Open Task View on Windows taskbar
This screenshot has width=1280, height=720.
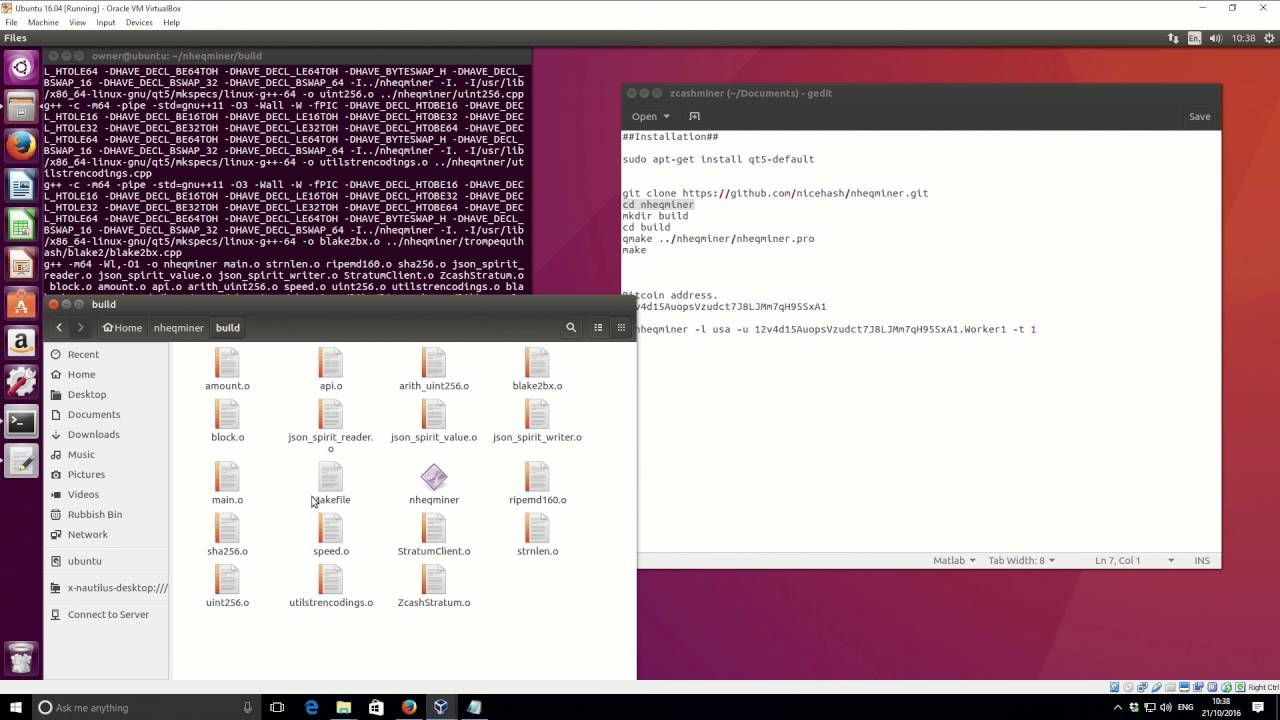click(x=277, y=707)
